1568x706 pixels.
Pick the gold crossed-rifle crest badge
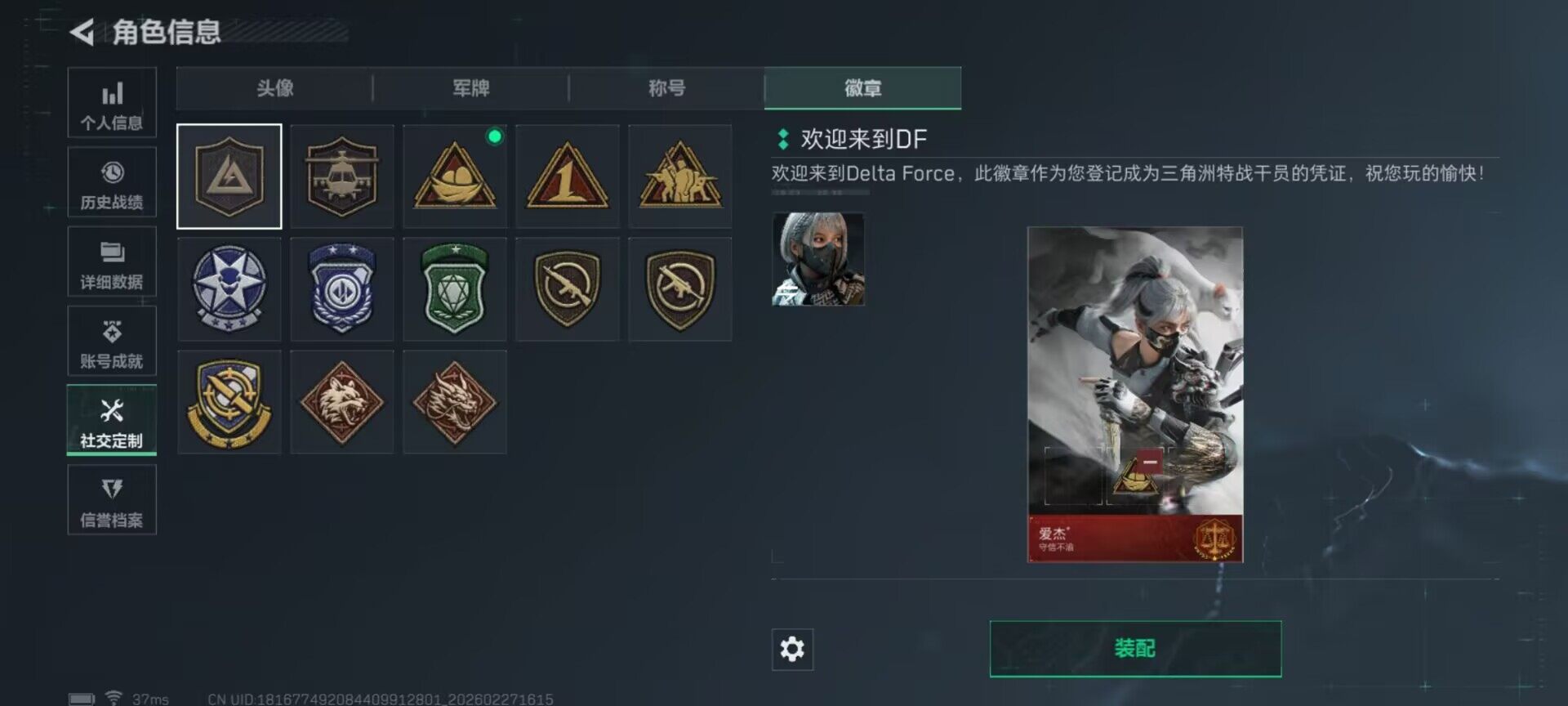229,402
